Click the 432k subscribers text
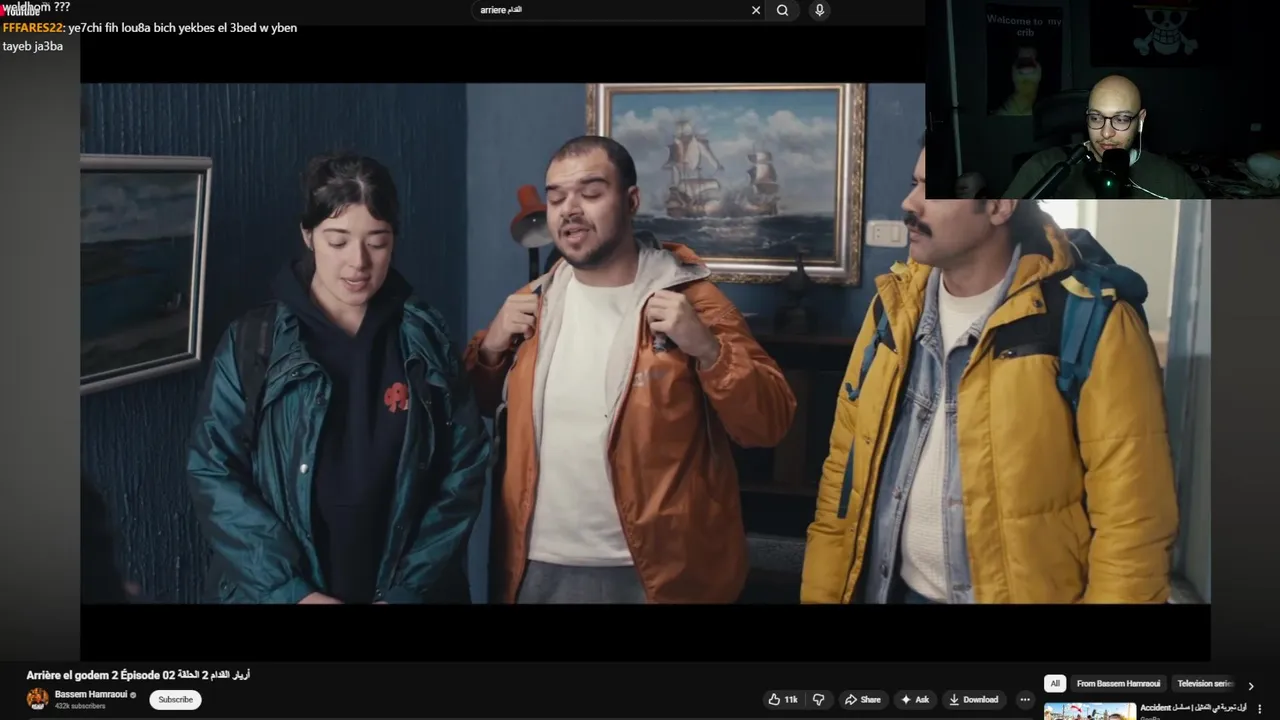Viewport: 1280px width, 720px height. pyautogui.click(x=80, y=706)
